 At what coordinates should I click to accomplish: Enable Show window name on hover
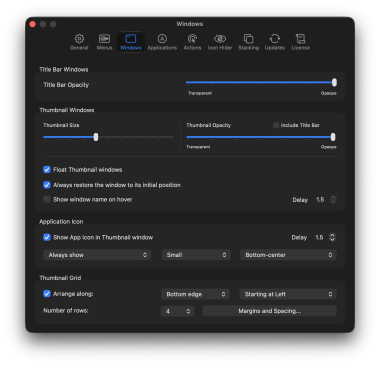[47, 199]
